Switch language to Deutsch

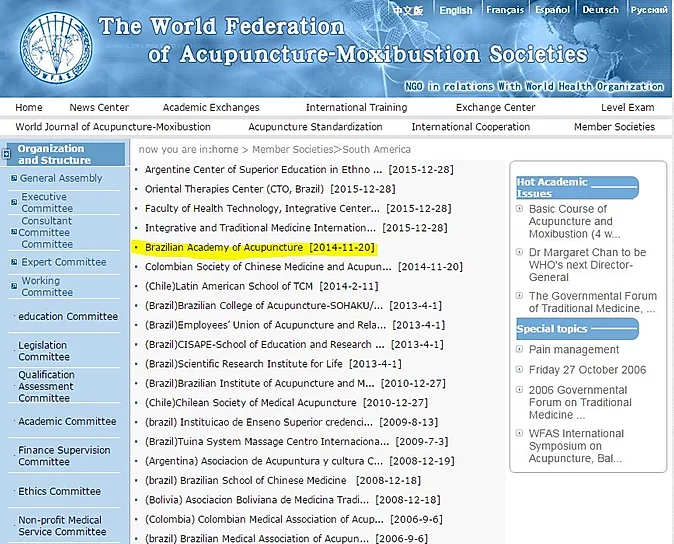[x=600, y=10]
